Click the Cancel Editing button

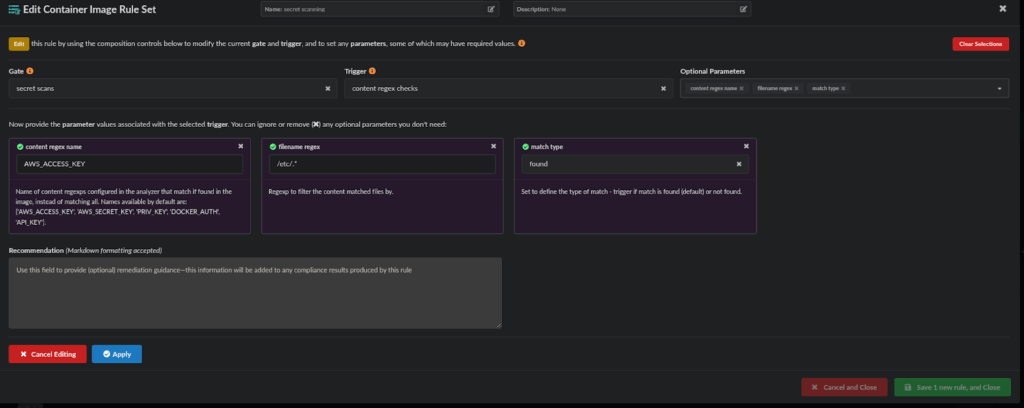pos(47,354)
